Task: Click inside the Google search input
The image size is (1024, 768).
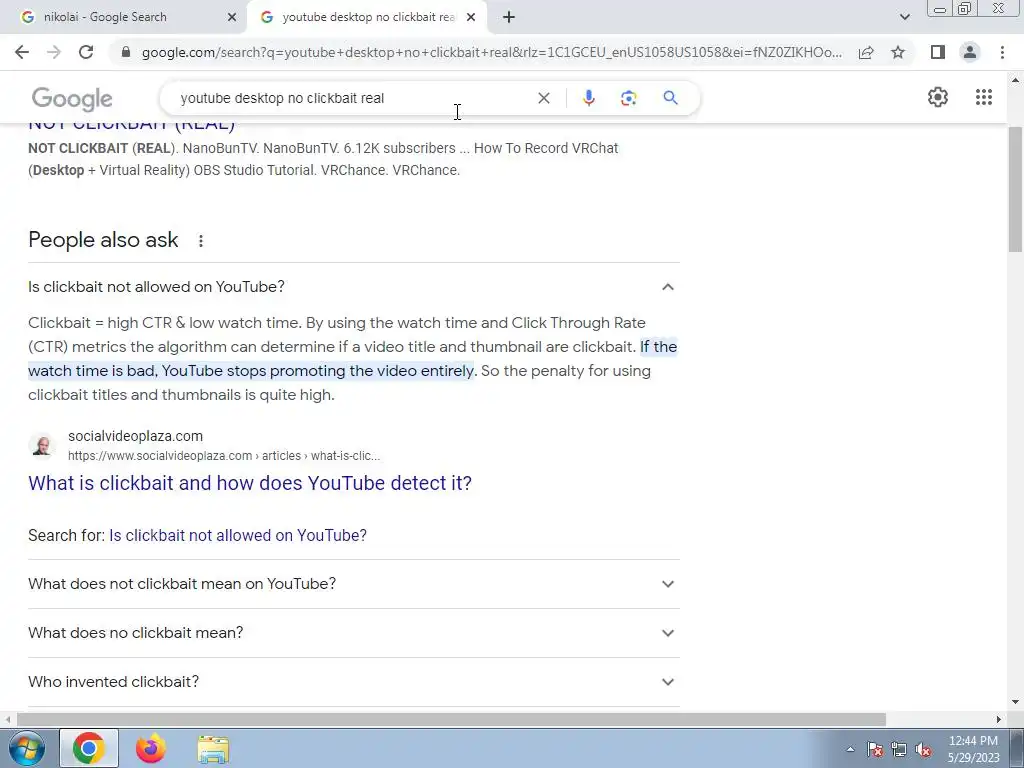Action: pyautogui.click(x=353, y=98)
